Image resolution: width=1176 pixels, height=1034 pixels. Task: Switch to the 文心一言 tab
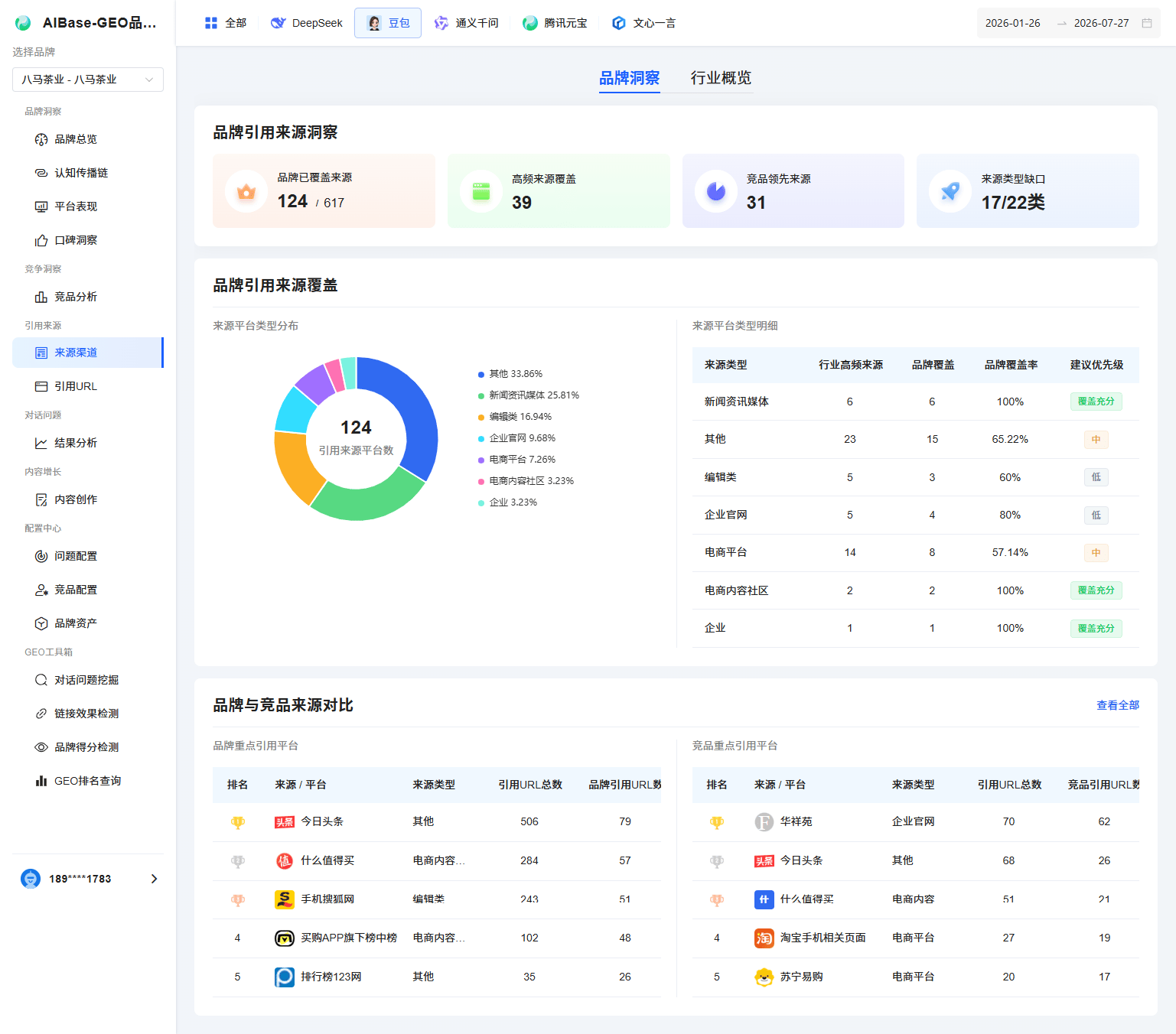click(x=643, y=23)
